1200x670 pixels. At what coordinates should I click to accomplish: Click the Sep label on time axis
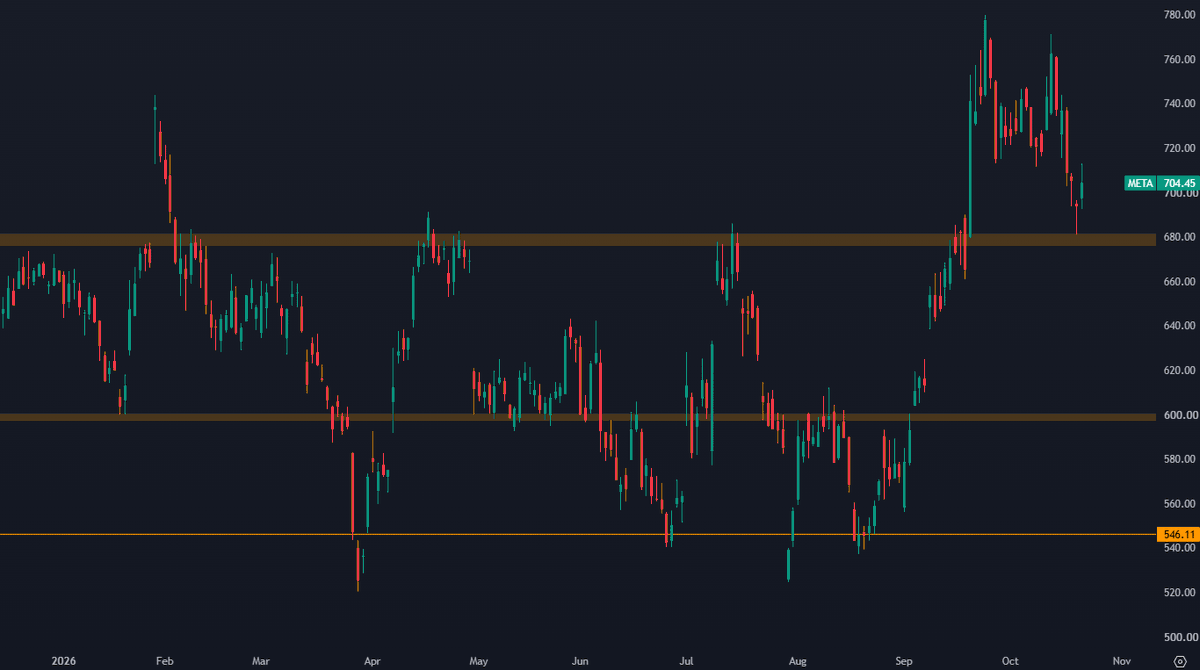(904, 661)
